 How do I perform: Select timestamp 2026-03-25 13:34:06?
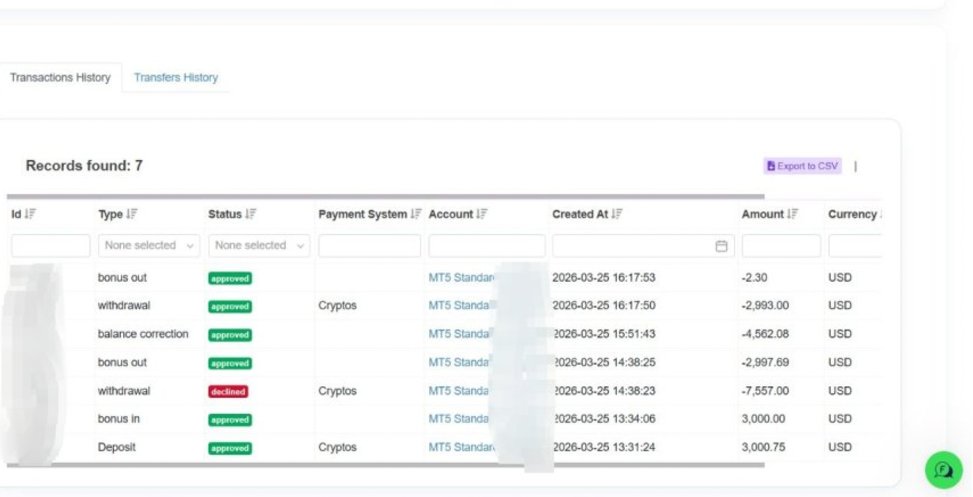604,419
